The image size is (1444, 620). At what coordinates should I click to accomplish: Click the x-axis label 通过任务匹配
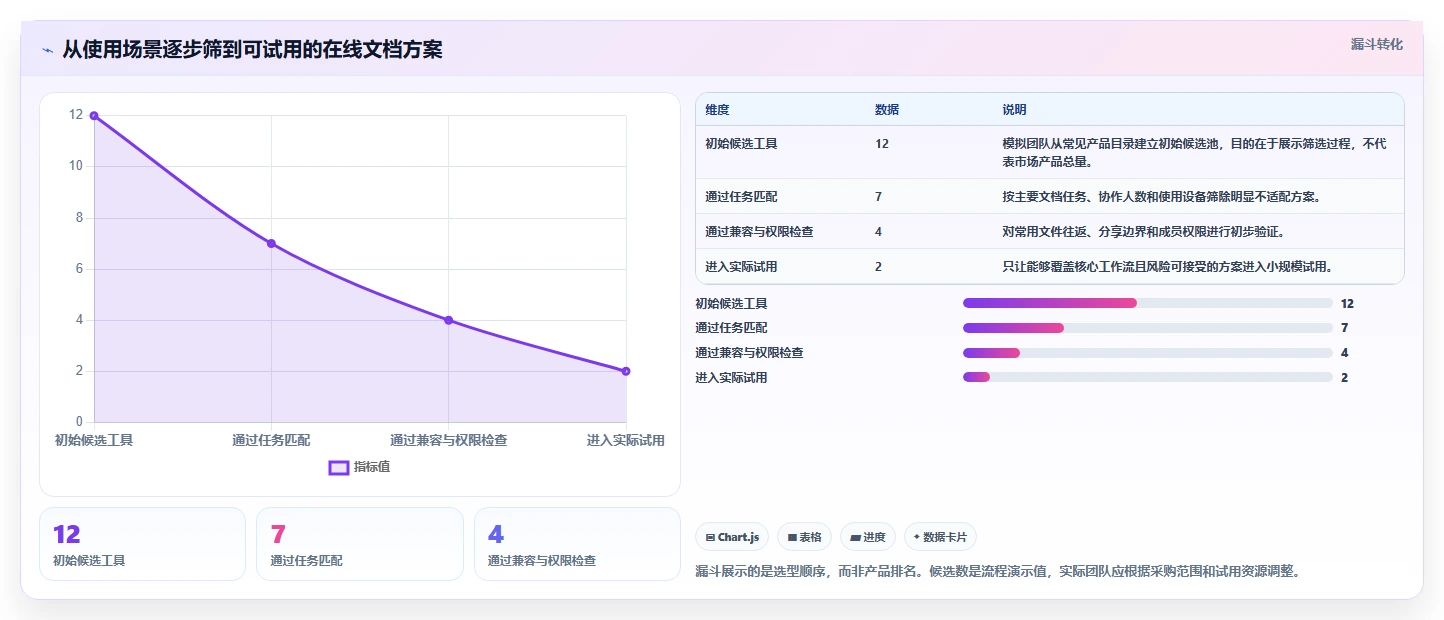click(x=271, y=440)
